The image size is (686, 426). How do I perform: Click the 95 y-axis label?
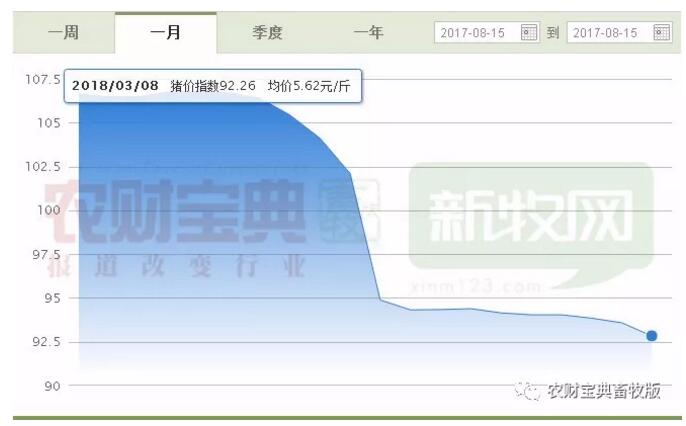click(x=50, y=298)
